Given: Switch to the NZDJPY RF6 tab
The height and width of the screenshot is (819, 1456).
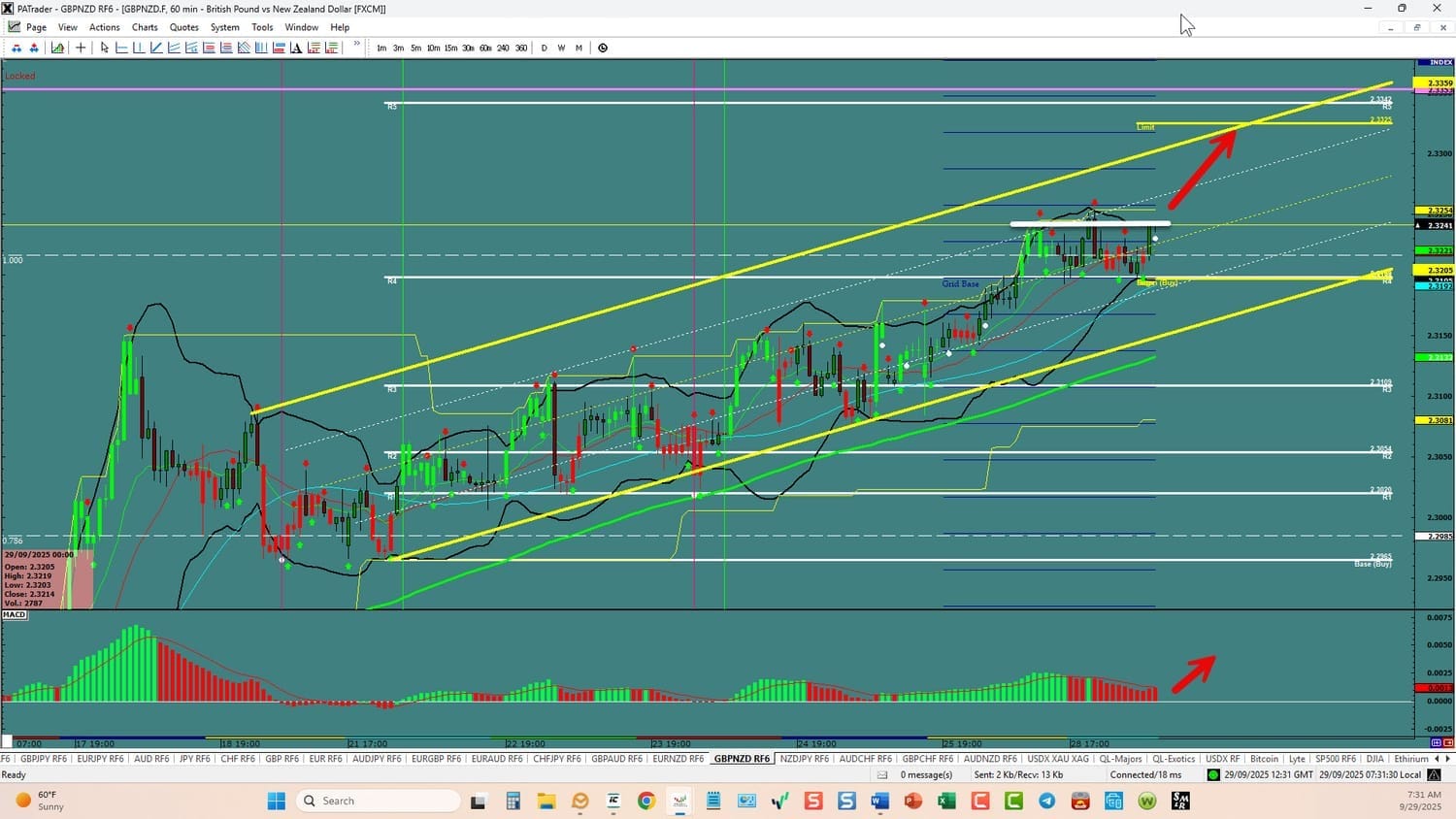Looking at the screenshot, I should 805,759.
